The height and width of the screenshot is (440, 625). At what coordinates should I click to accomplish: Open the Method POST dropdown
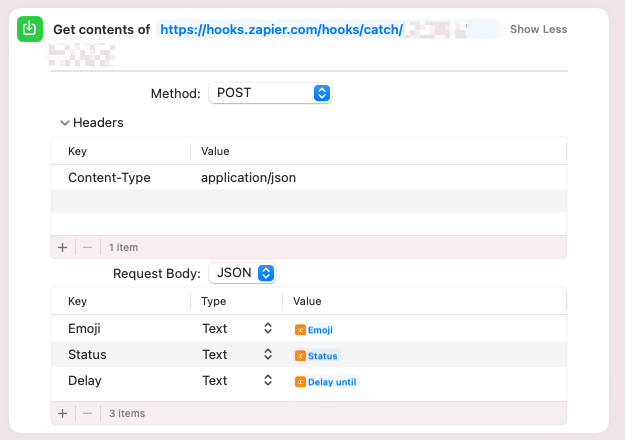(270, 93)
